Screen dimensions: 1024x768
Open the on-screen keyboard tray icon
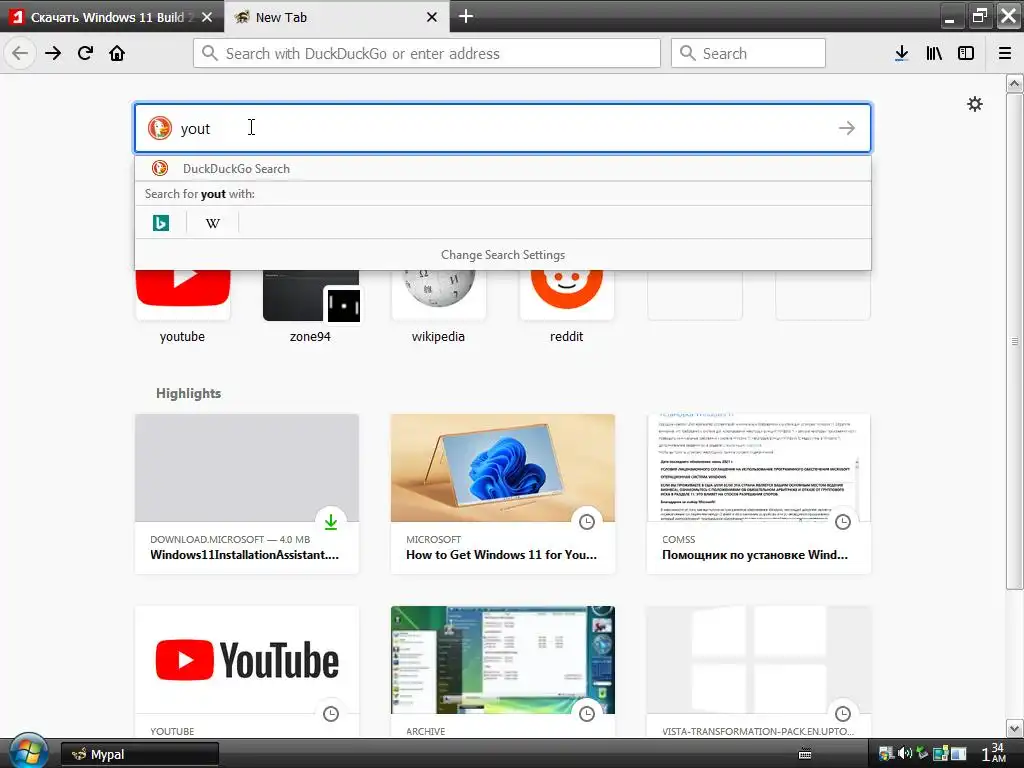tap(805, 754)
